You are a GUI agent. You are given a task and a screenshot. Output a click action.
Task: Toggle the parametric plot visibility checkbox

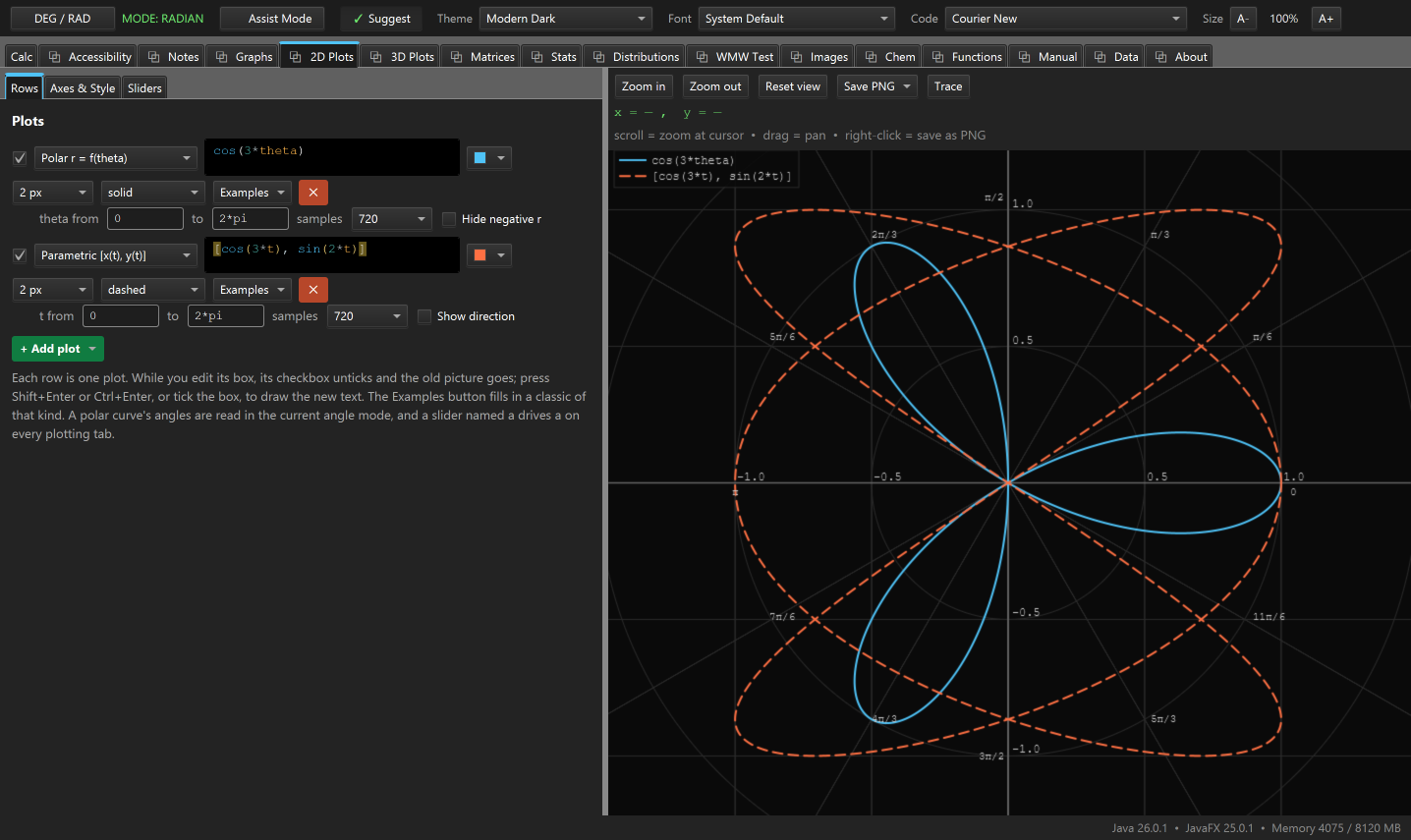coord(20,255)
